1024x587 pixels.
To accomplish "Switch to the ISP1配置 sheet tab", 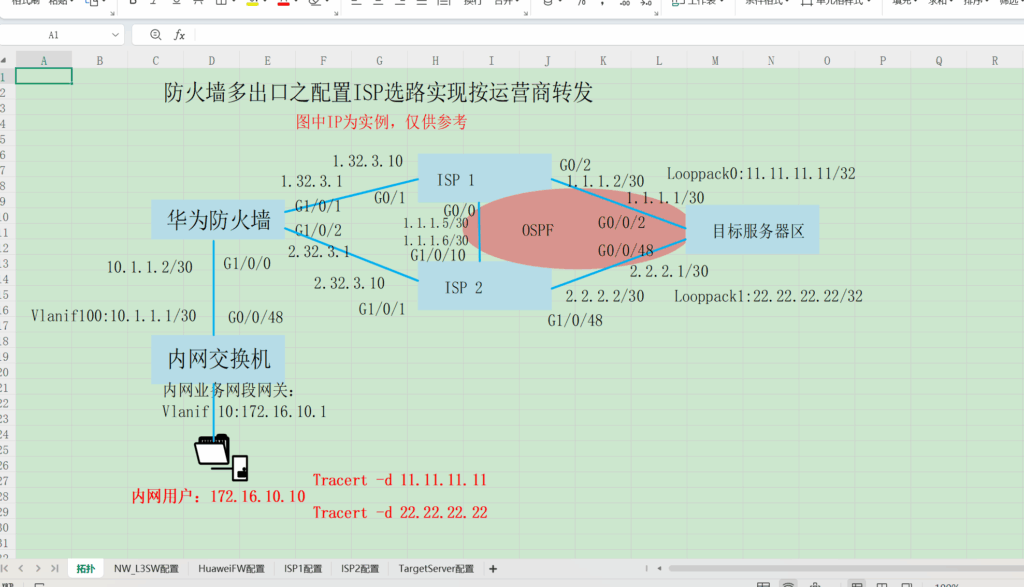I will pos(302,568).
